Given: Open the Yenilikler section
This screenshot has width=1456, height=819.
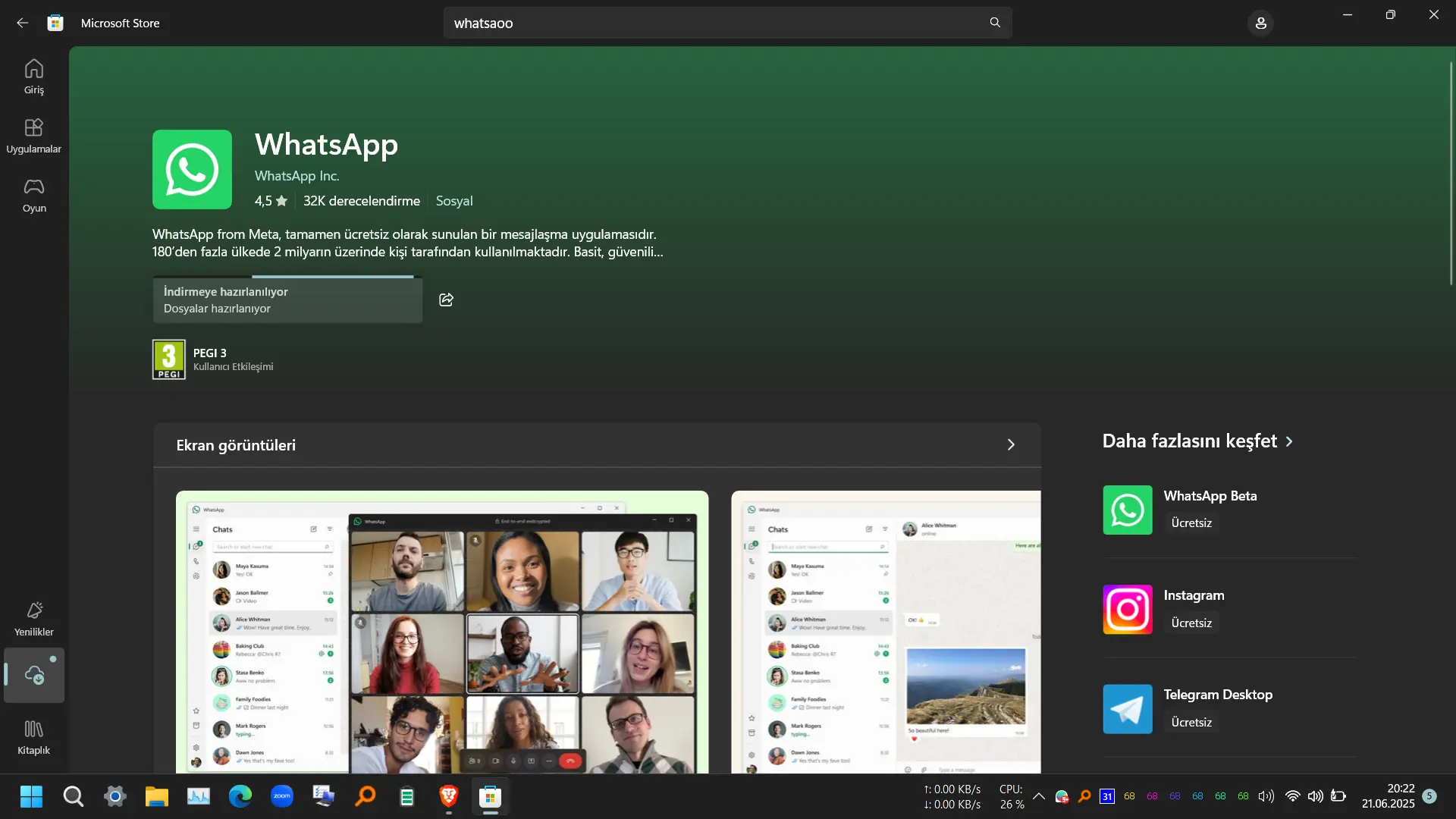Looking at the screenshot, I should (34, 619).
